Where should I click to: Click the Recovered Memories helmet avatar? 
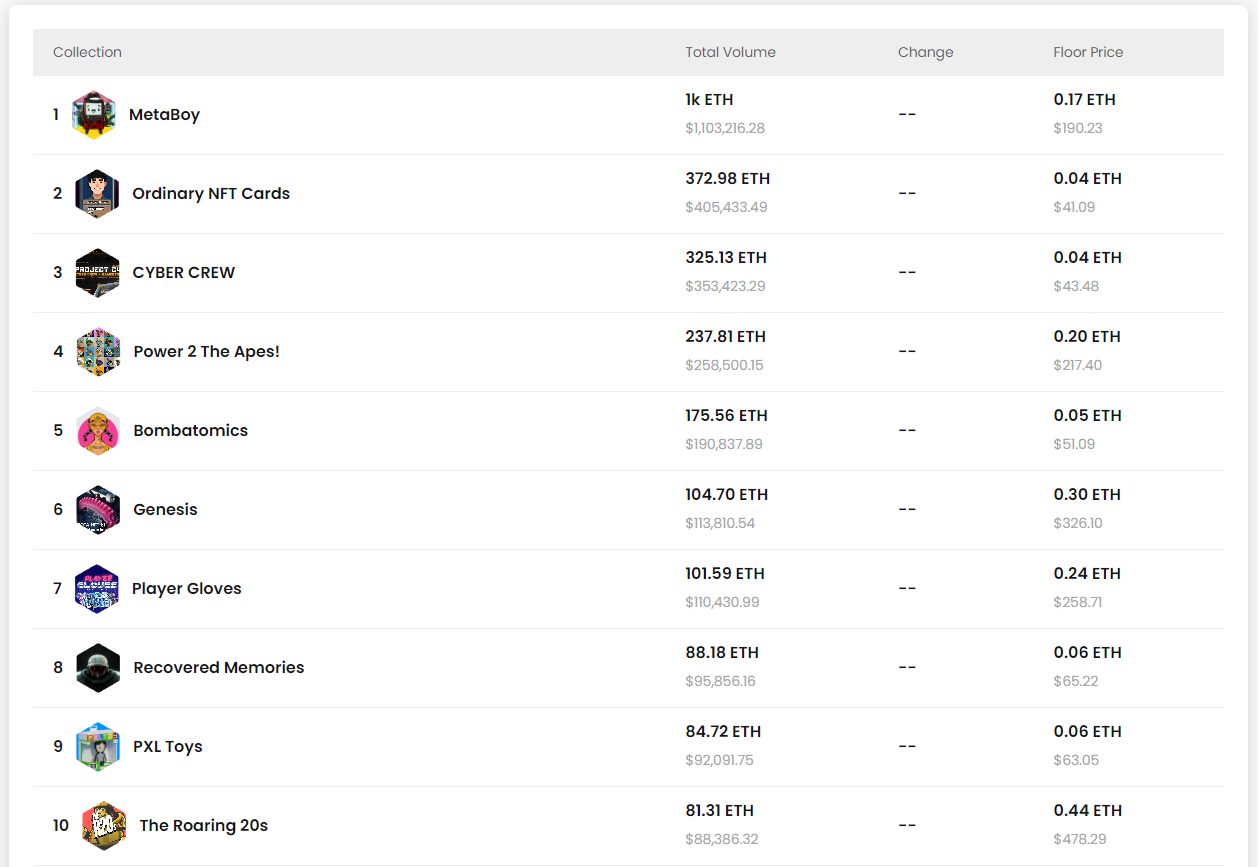(98, 668)
